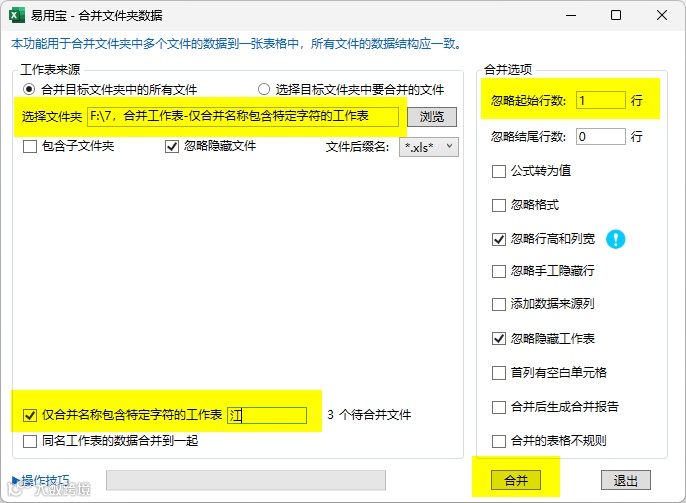Enable 首列有空白单元格 checkbox

click(x=499, y=373)
